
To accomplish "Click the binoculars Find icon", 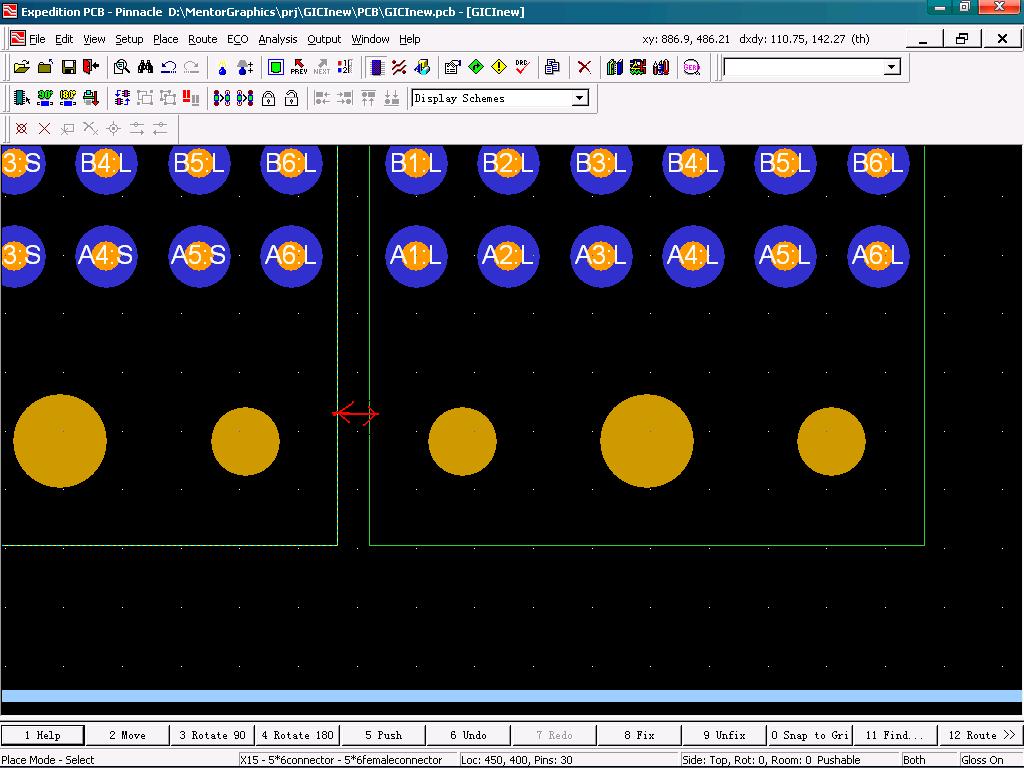I will click(145, 67).
